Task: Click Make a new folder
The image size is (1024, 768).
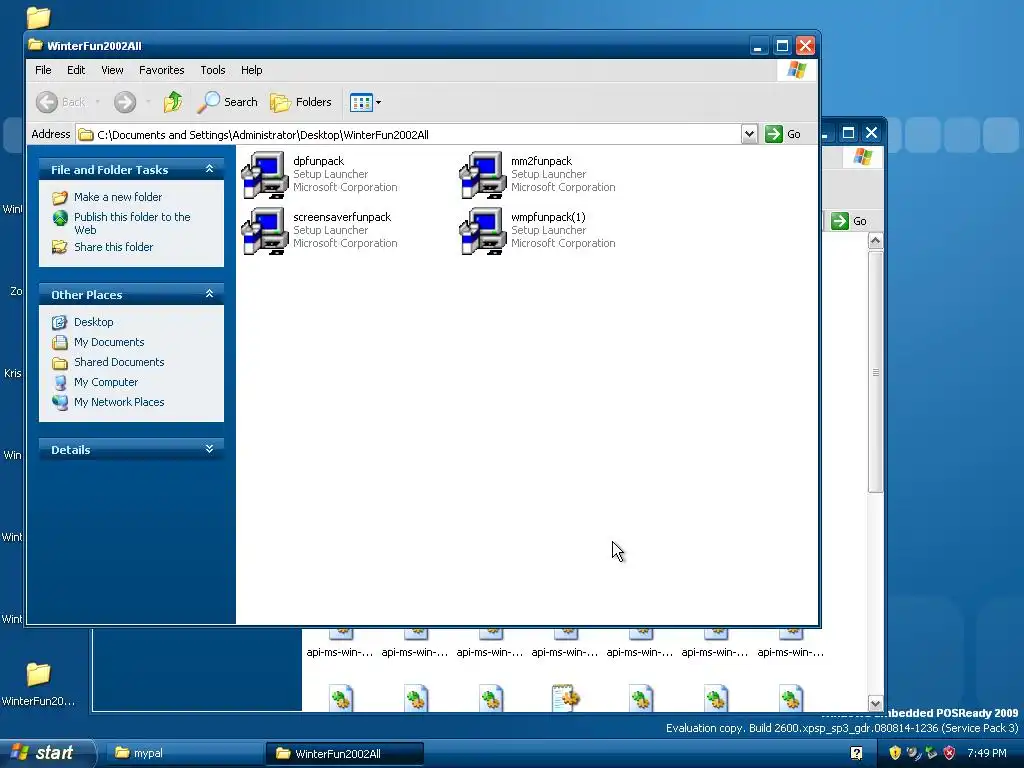Action: click(118, 197)
